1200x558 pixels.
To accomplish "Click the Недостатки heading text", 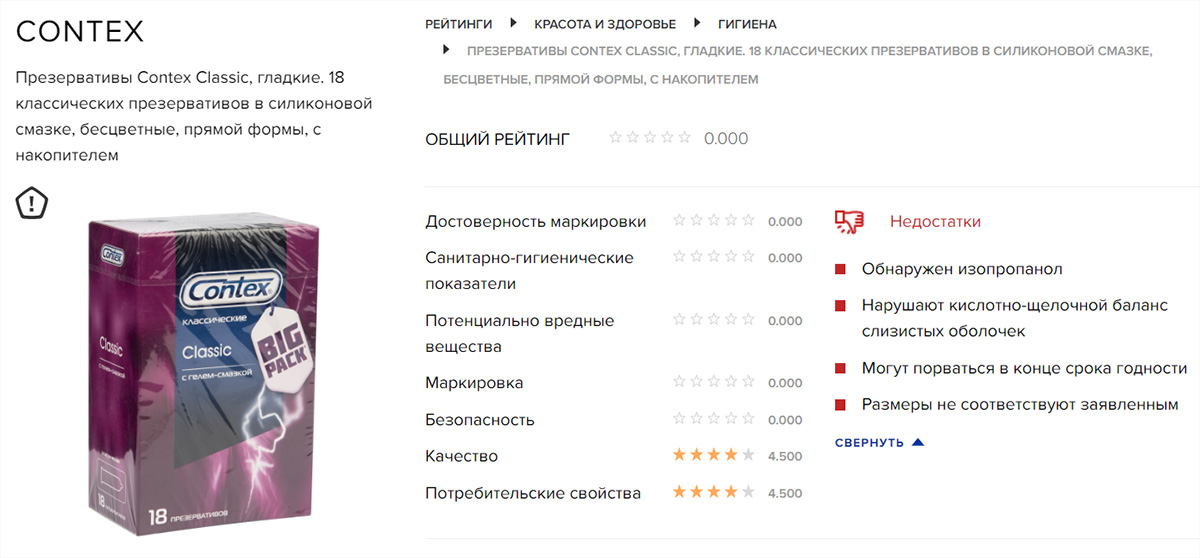I will 935,222.
